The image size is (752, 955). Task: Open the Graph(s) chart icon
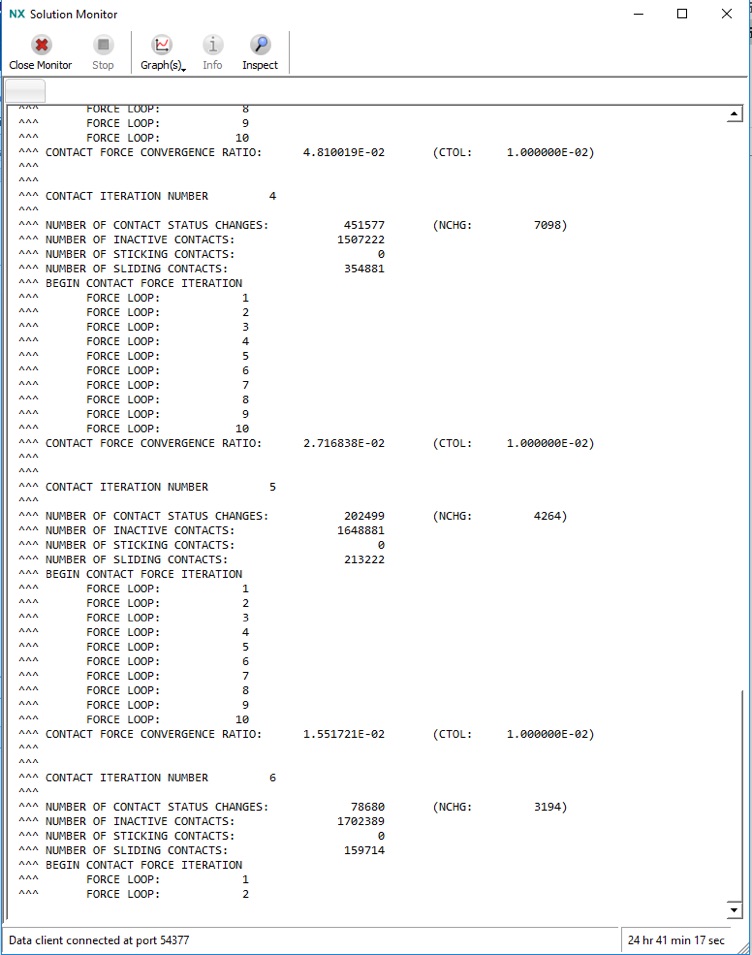click(161, 45)
